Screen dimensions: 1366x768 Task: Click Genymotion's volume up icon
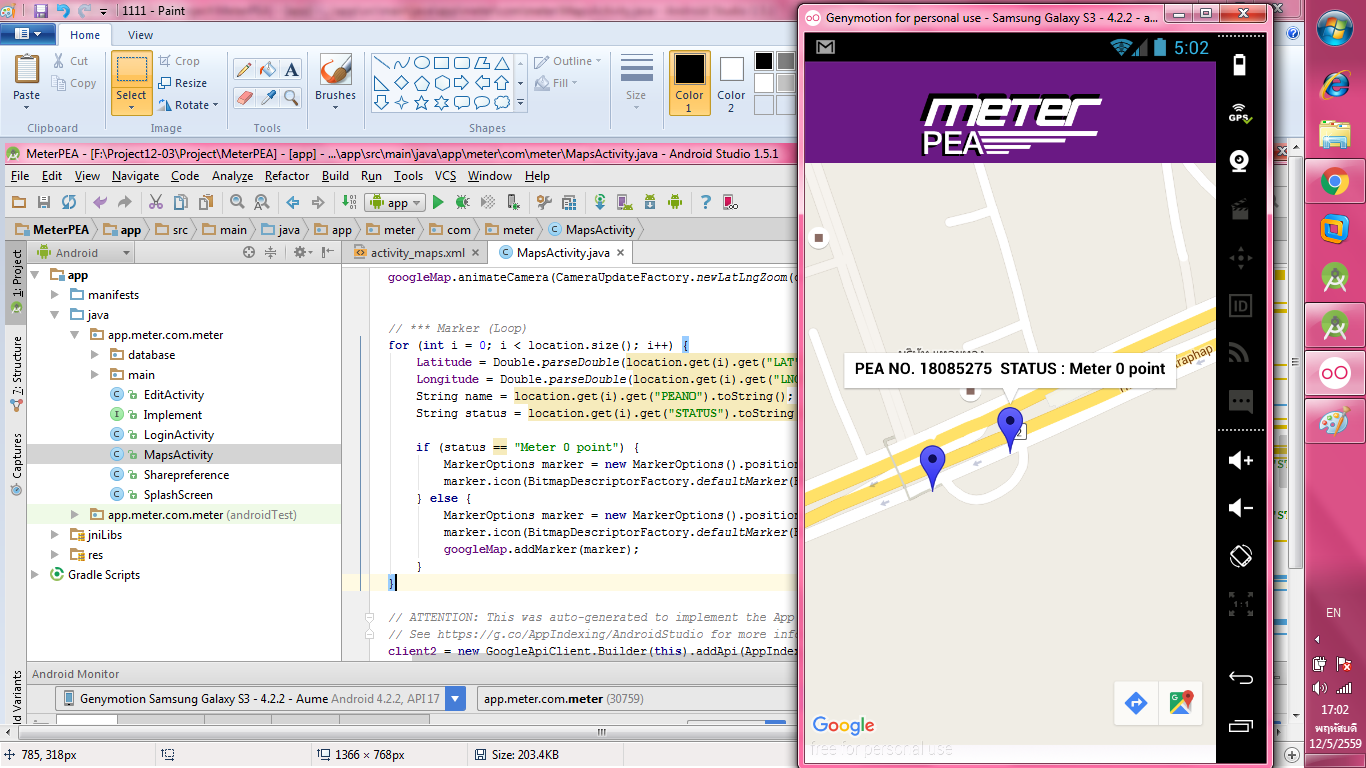1240,460
